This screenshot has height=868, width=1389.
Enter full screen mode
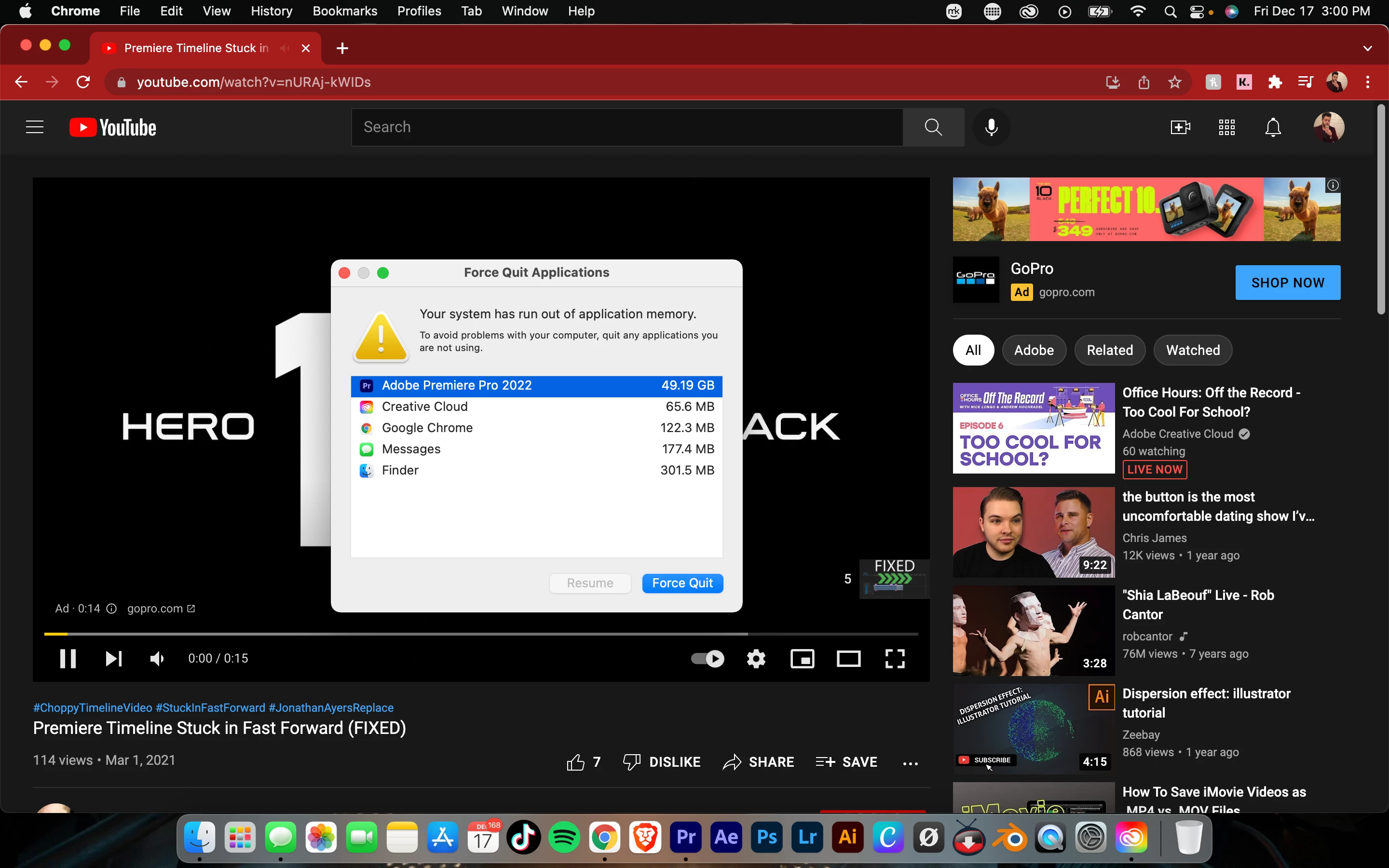click(x=895, y=658)
